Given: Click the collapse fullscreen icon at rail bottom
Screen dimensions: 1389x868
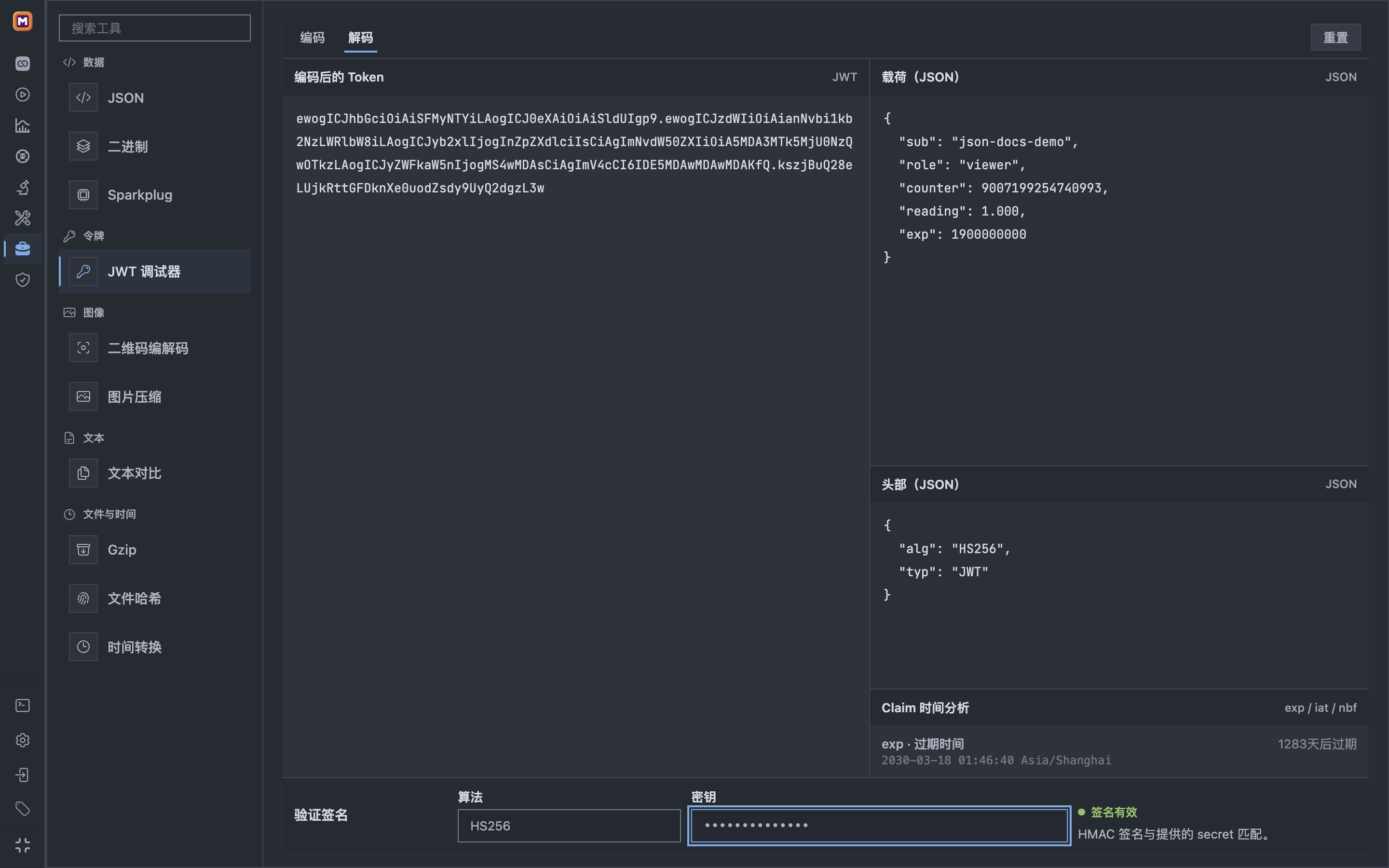Looking at the screenshot, I should tap(22, 844).
